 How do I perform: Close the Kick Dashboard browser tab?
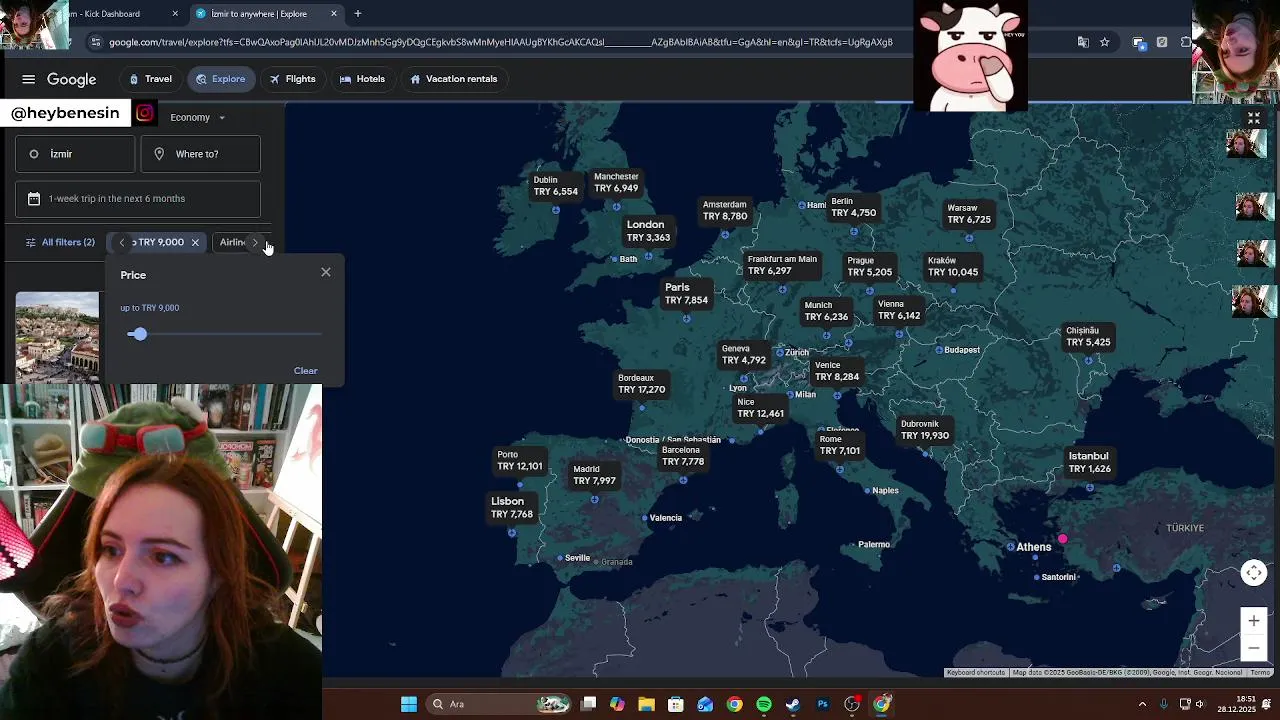coord(175,14)
